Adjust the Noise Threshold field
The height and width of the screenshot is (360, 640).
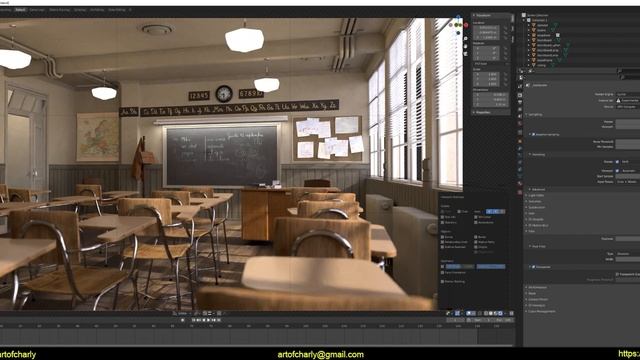coord(628,142)
